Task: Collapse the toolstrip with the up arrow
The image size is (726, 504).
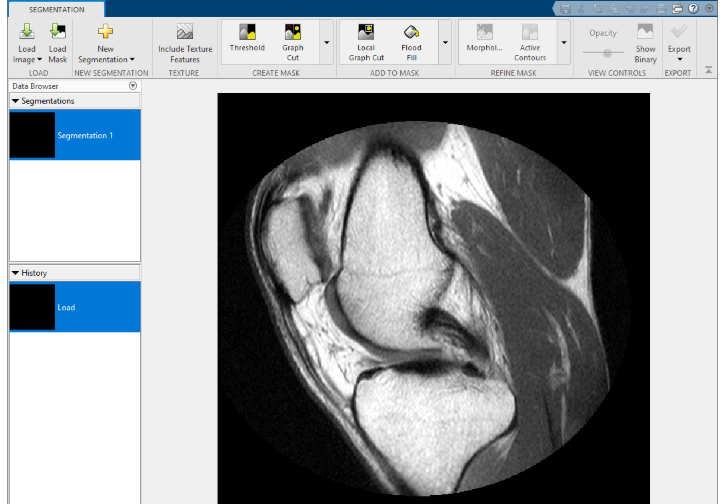Action: pos(708,70)
